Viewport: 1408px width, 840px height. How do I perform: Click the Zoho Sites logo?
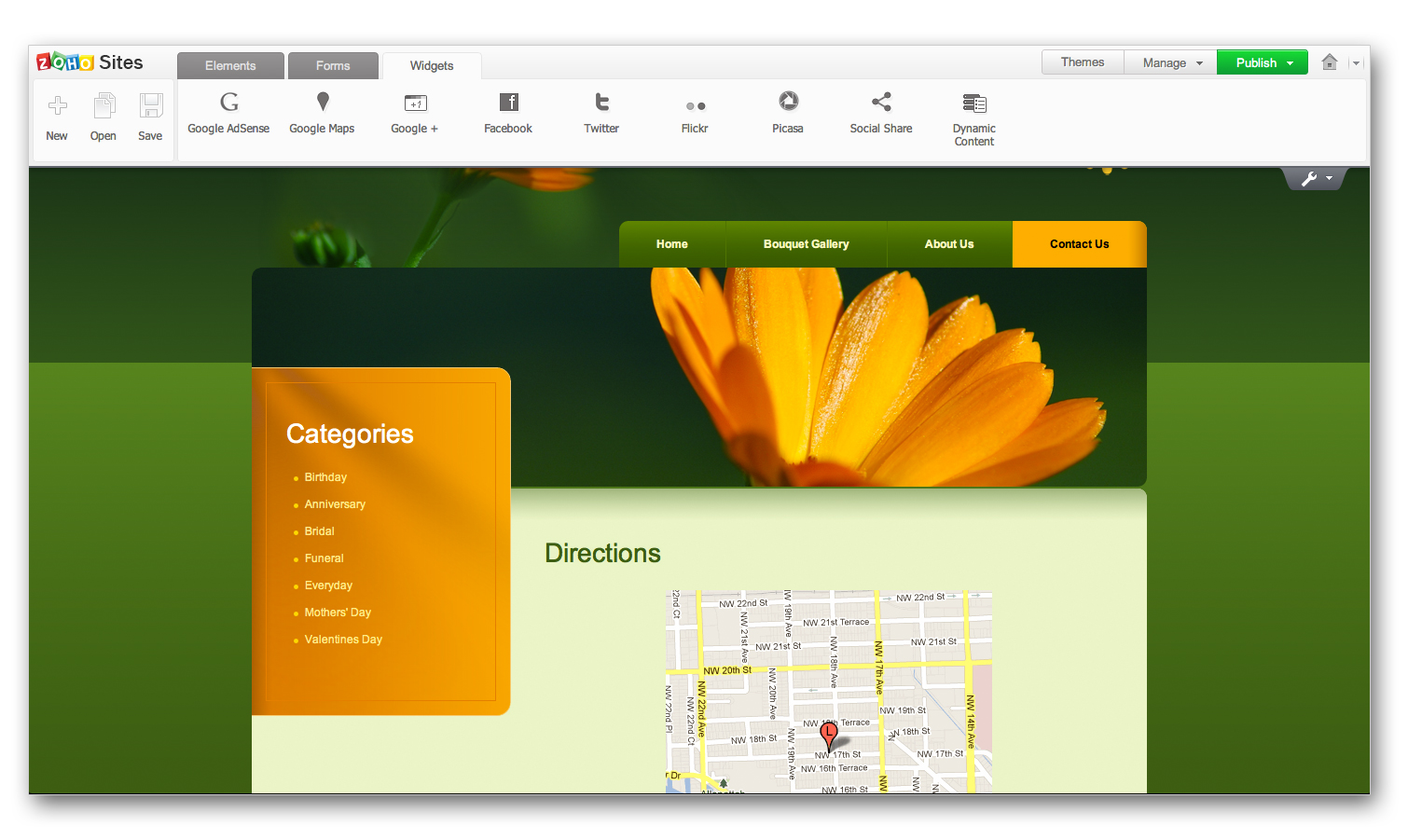coord(90,62)
